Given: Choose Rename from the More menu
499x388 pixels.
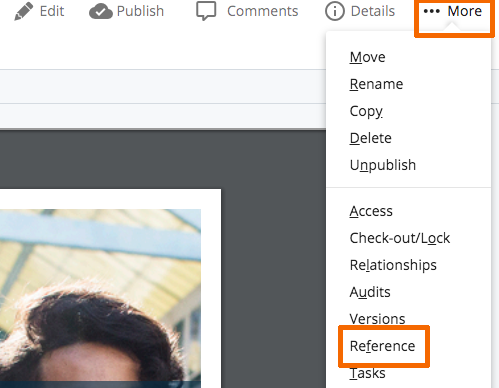Looking at the screenshot, I should pos(376,84).
